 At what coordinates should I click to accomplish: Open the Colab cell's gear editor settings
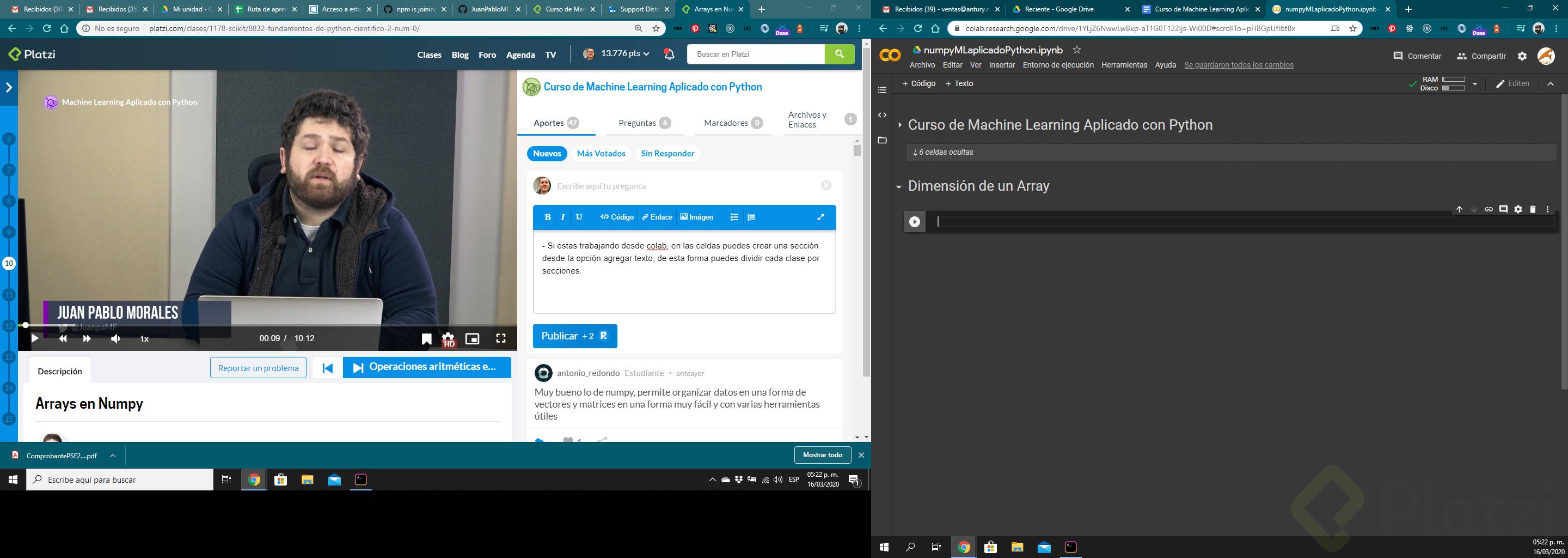pos(1518,210)
